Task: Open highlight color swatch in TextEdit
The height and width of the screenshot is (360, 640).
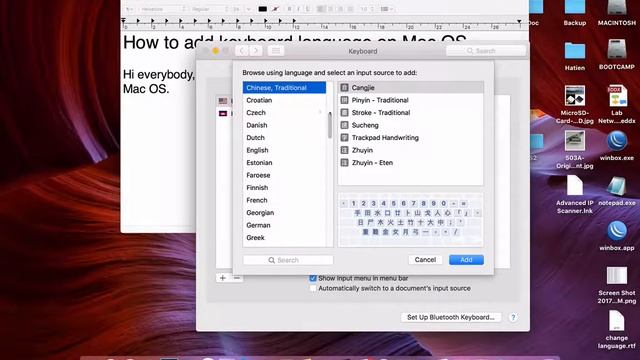Action: click(276, 9)
